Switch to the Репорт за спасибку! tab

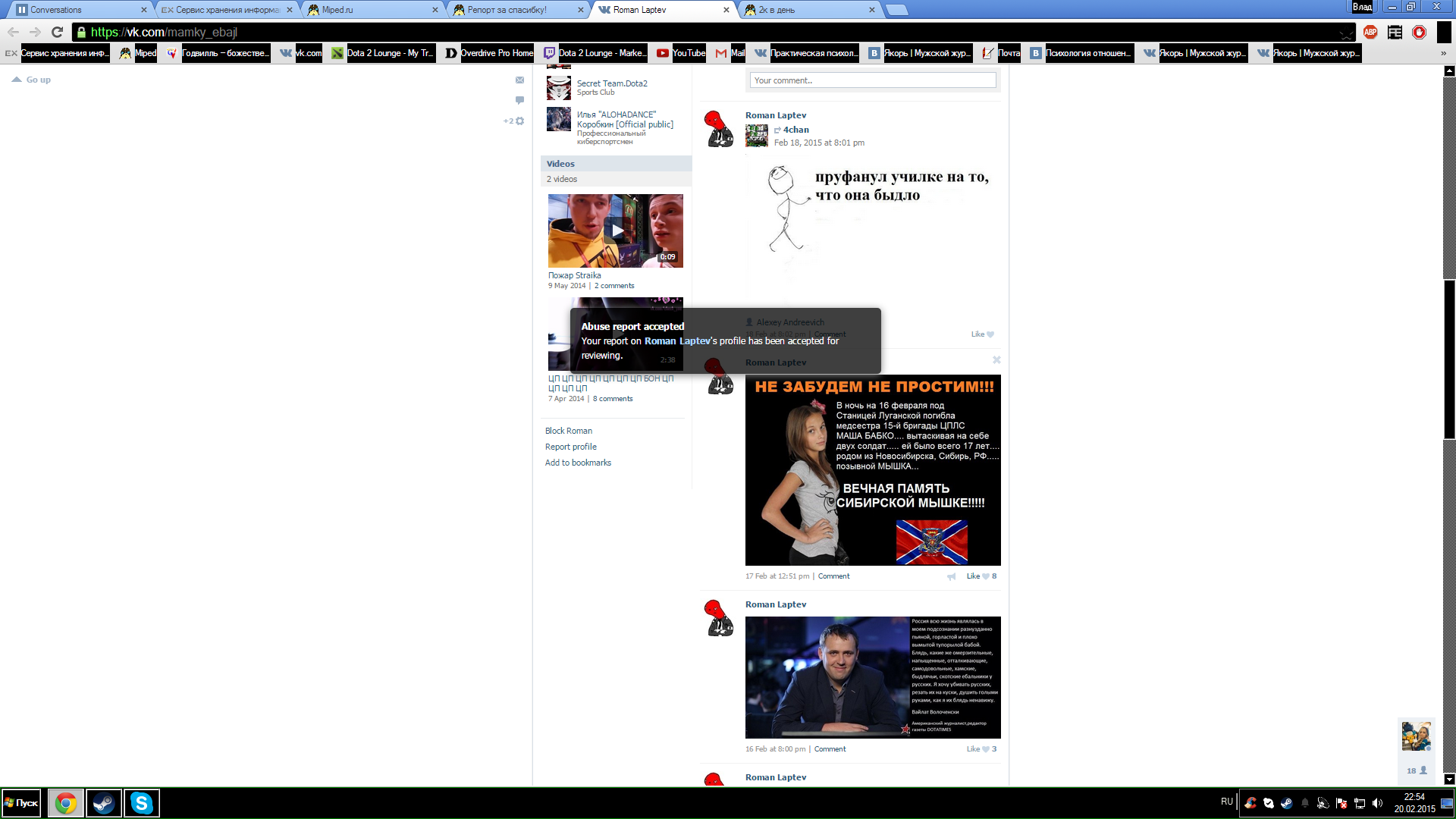pos(517,10)
